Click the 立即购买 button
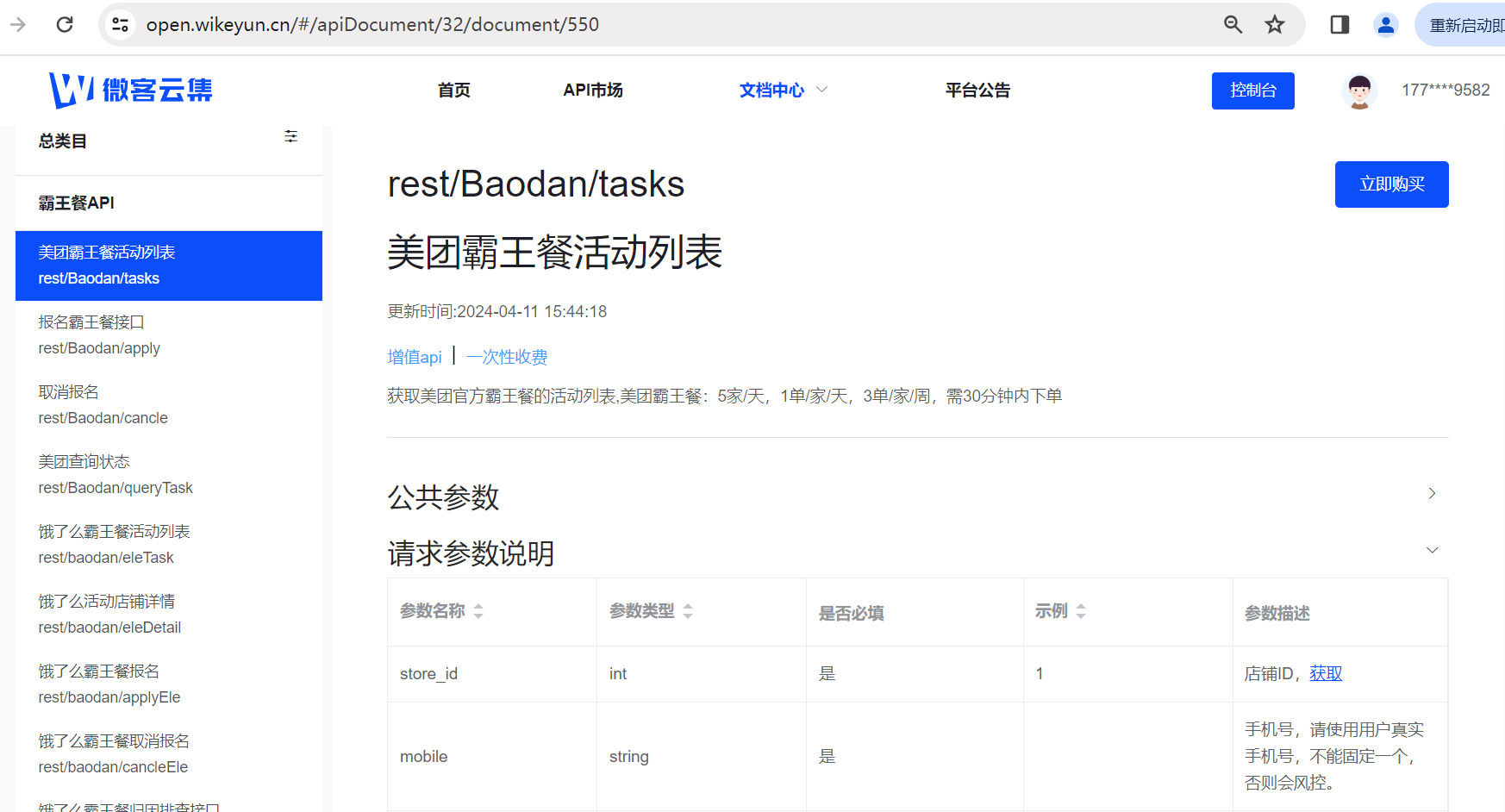Viewport: 1505px width, 812px height. coord(1392,184)
